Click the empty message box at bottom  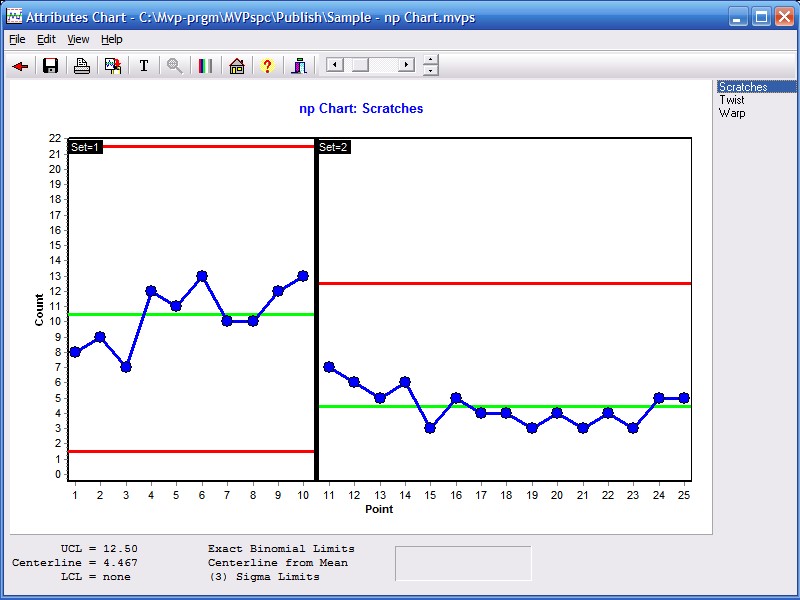click(463, 563)
